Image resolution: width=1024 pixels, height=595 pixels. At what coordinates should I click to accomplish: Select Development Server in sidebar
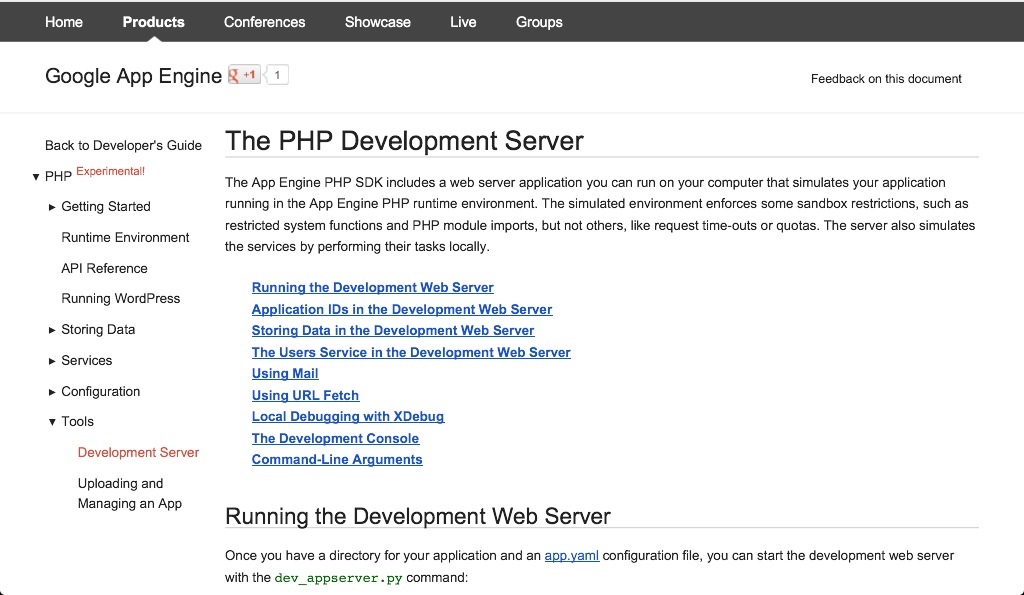138,453
